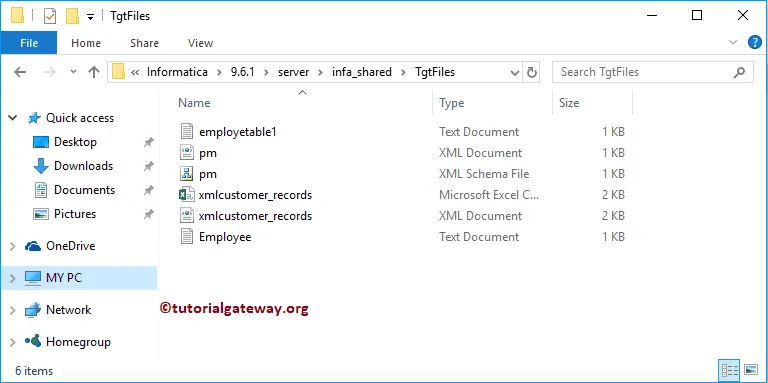Screen dimensions: 768x383
Task: Click TgtFiles in the address path
Action: point(435,72)
